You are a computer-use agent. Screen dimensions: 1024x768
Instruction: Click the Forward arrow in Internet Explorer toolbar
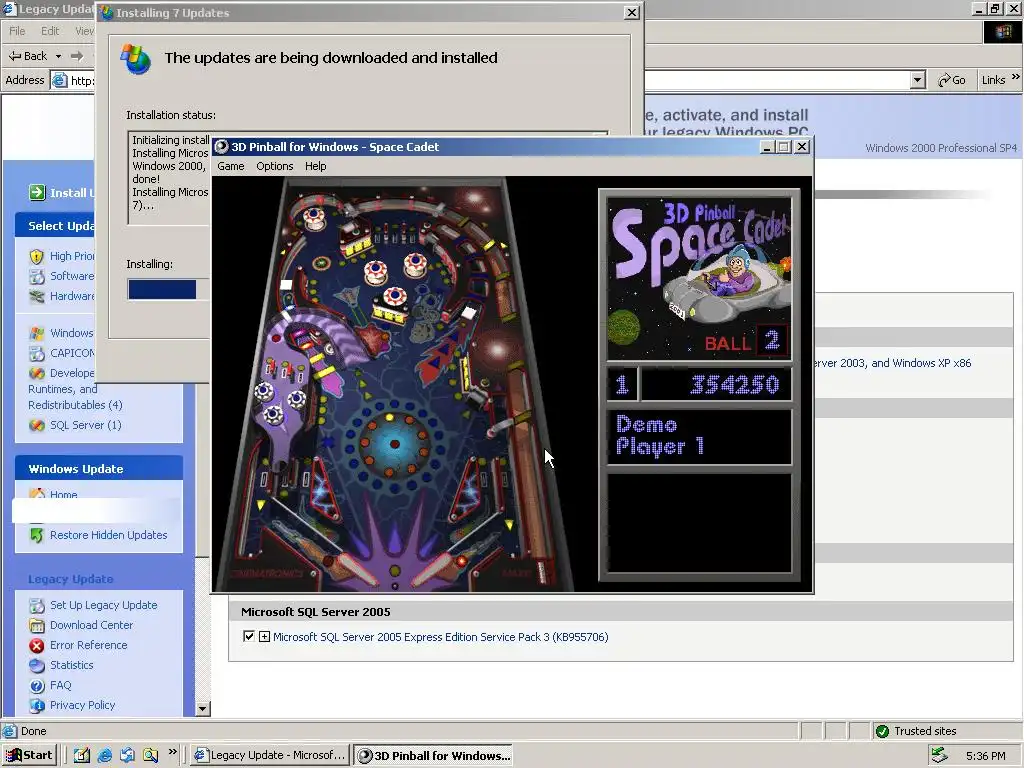[77, 56]
